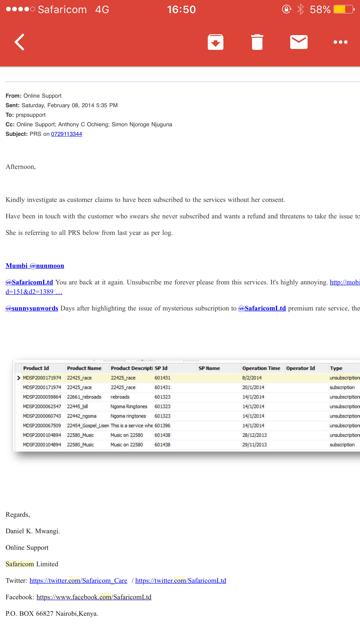Image resolution: width=360 pixels, height=640 pixels.
Task: Tap the Operation Time column header in the image
Action: click(261, 368)
